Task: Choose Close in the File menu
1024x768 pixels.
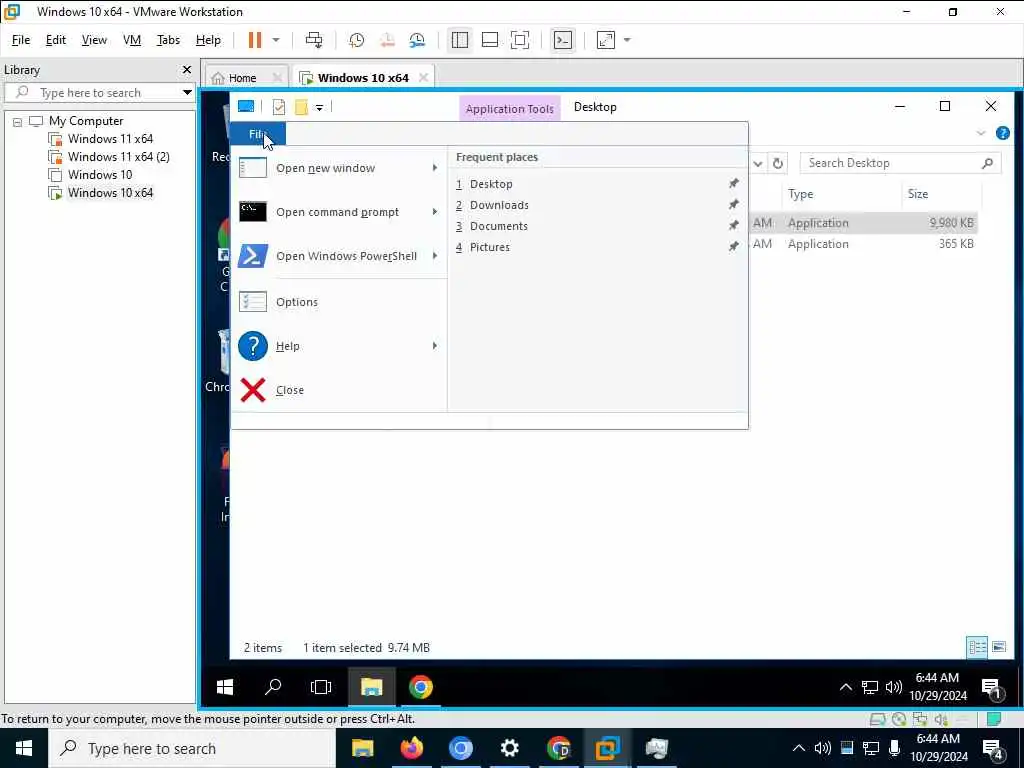Action: (289, 391)
